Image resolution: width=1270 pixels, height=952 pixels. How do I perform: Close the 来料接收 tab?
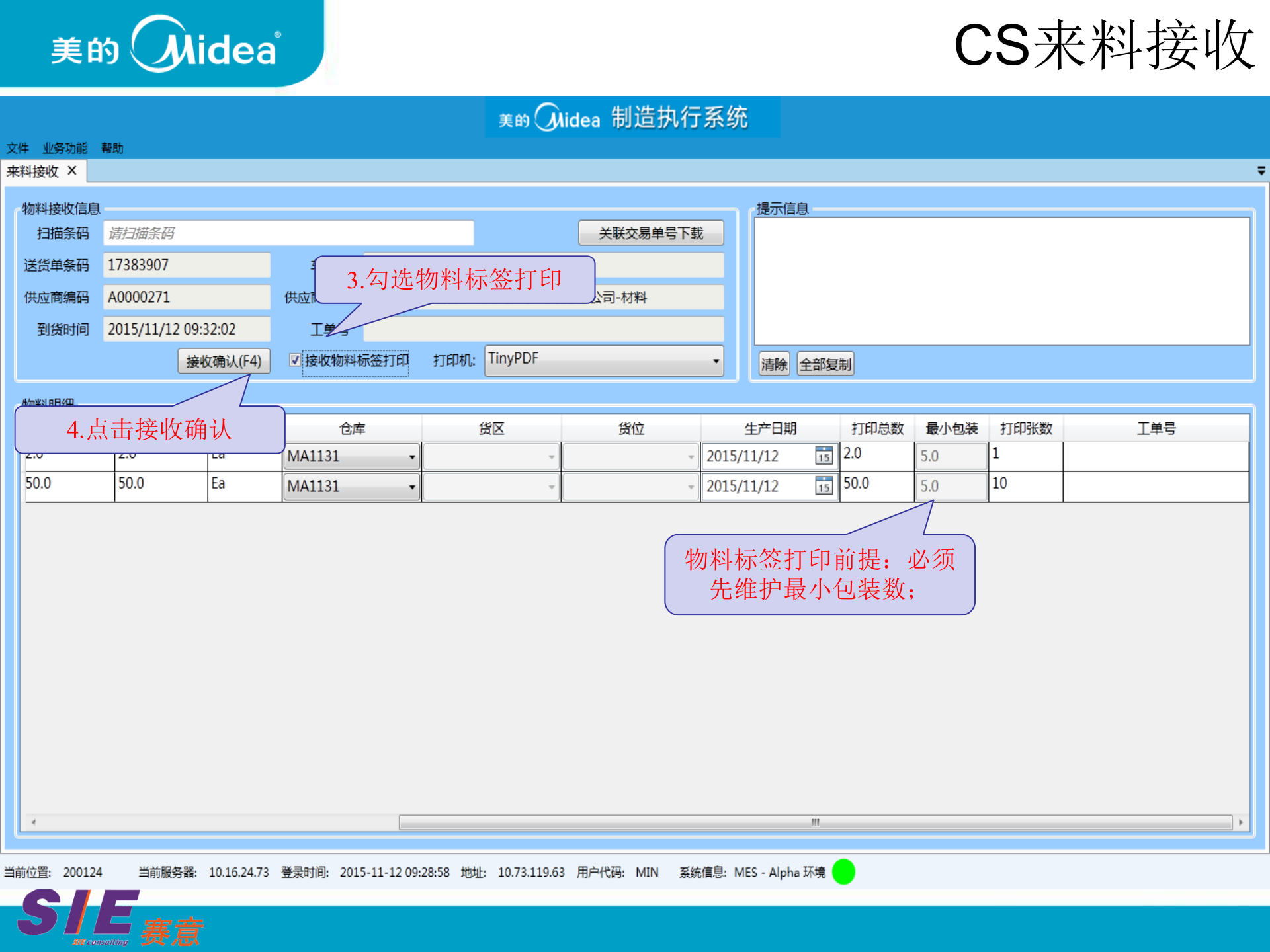72,171
